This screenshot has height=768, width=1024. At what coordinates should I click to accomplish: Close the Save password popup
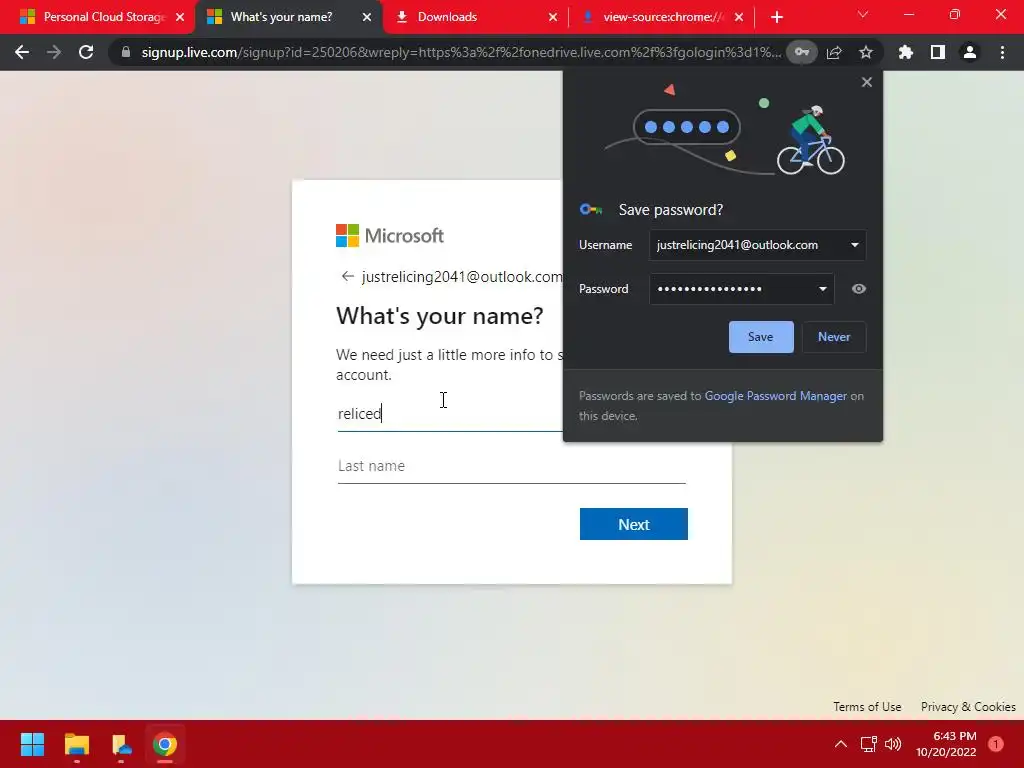coord(867,82)
